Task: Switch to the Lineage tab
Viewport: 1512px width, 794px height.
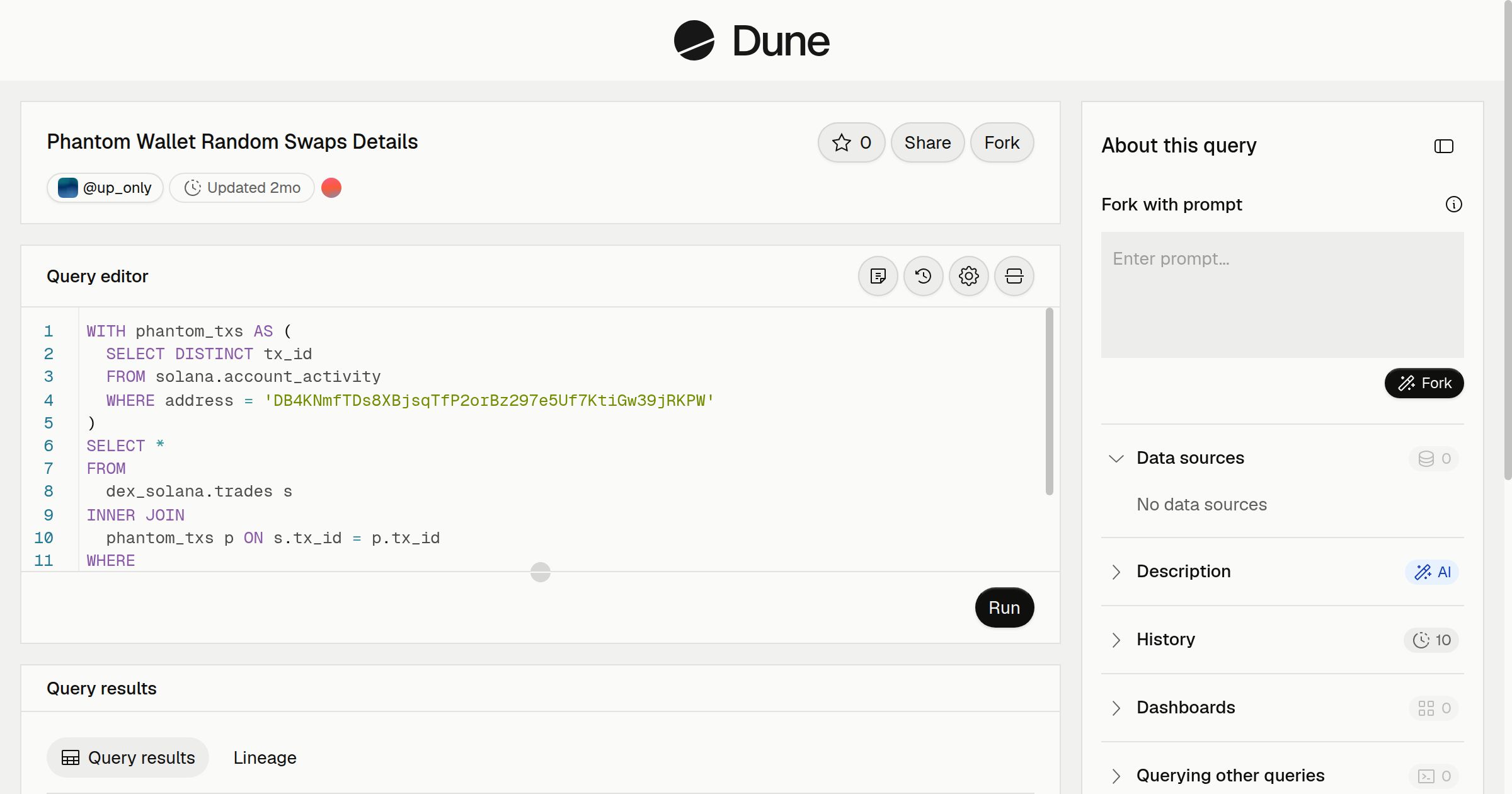Action: [x=265, y=757]
